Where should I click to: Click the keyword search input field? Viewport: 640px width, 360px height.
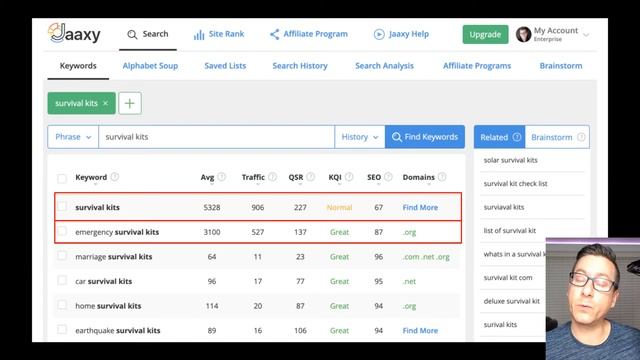click(x=216, y=137)
